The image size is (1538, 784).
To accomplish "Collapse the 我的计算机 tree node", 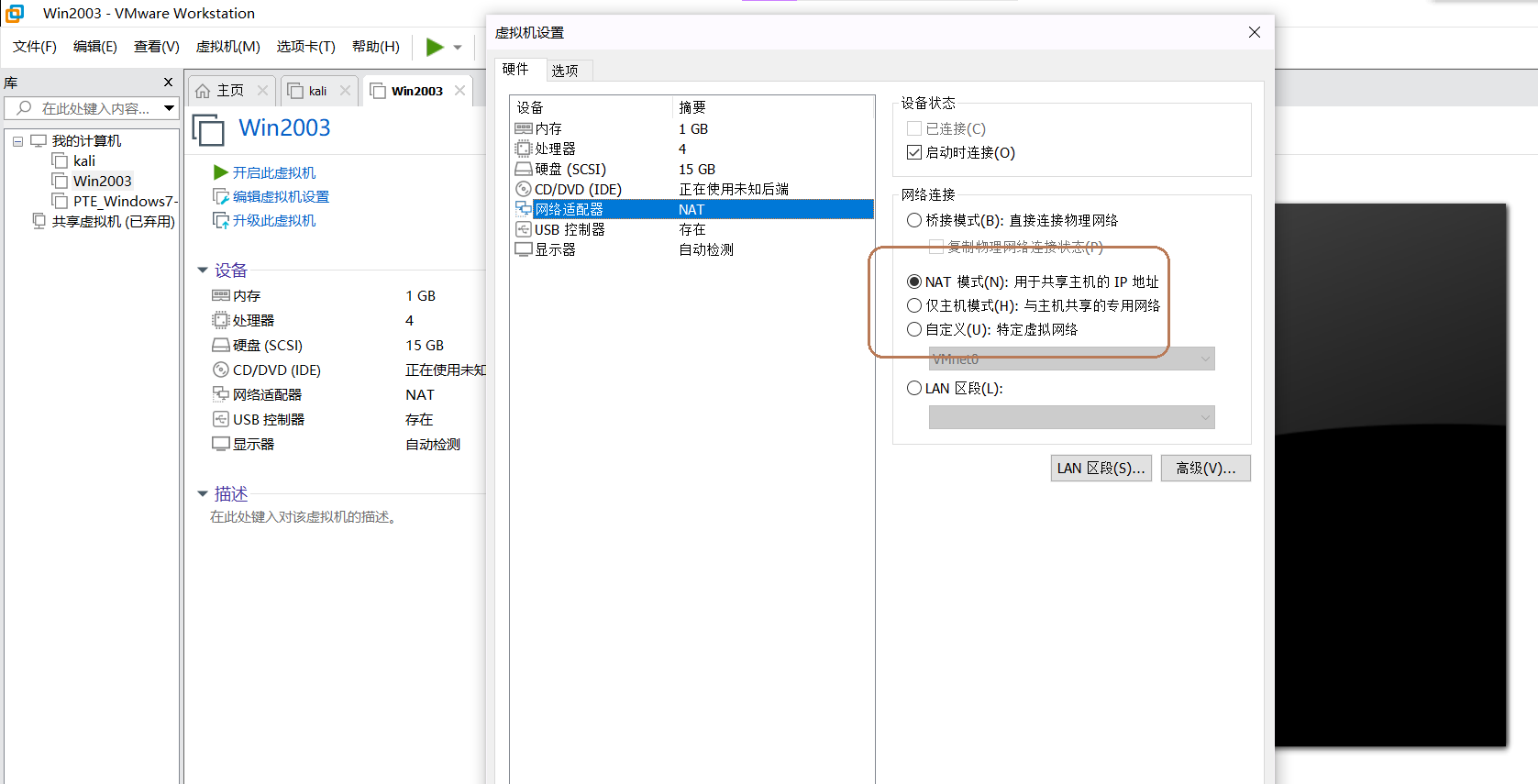I will (17, 141).
